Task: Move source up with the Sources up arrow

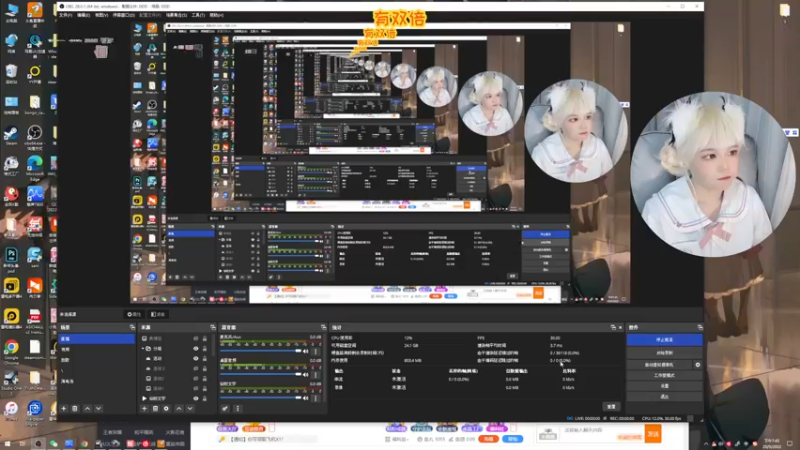Action: coord(179,409)
